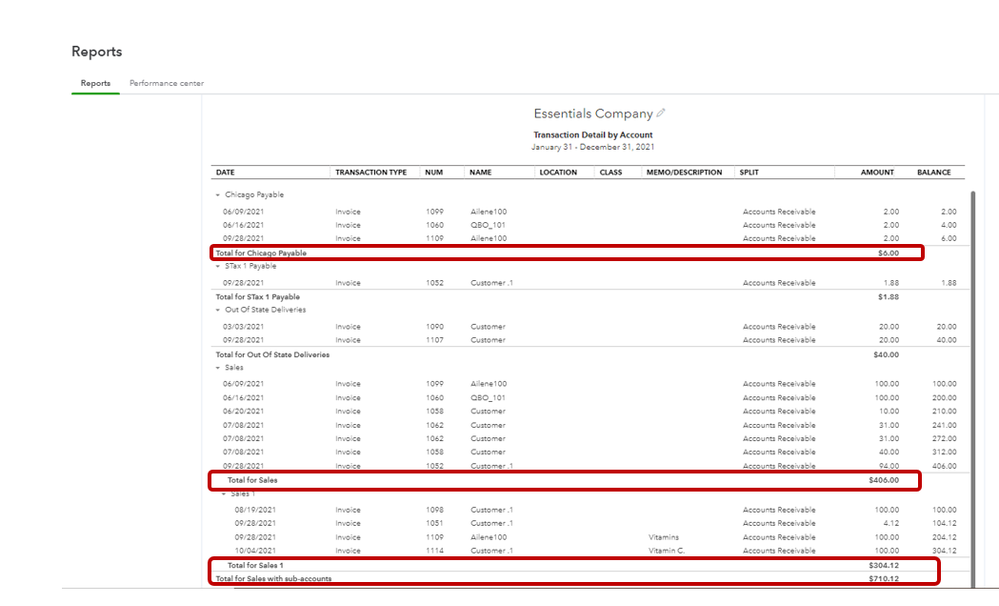The image size is (999, 606).
Task: Open invoice 1052 under STax 1 Payable
Action: pyautogui.click(x=589, y=283)
